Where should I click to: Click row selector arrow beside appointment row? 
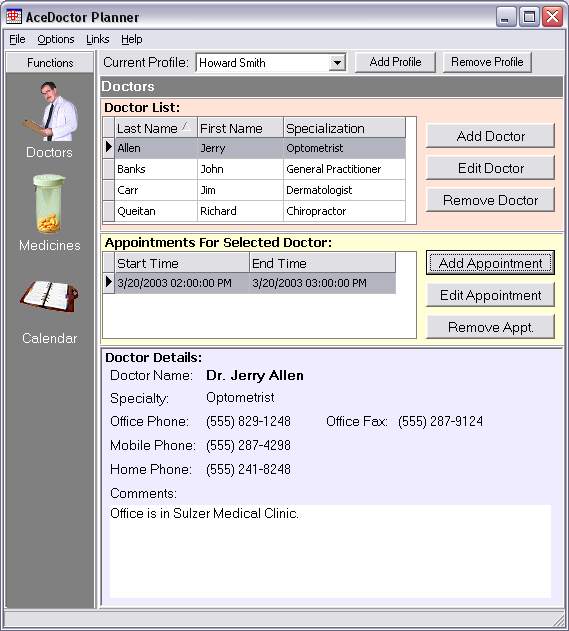coord(109,283)
